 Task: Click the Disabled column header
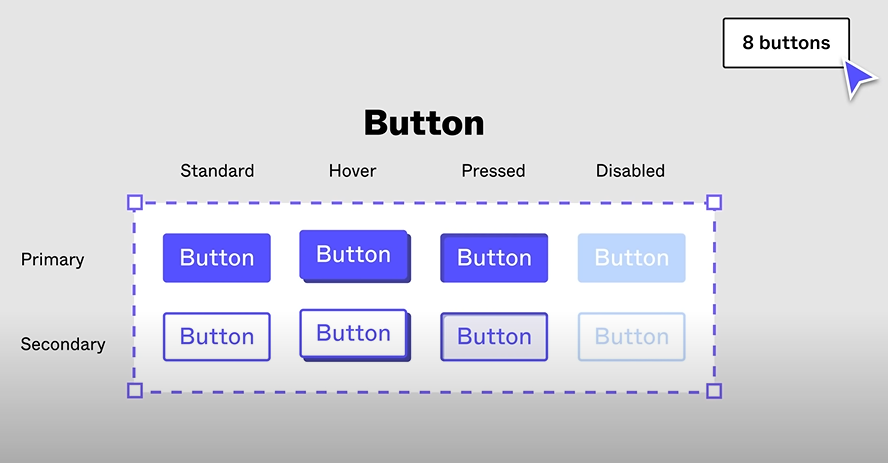coord(630,170)
